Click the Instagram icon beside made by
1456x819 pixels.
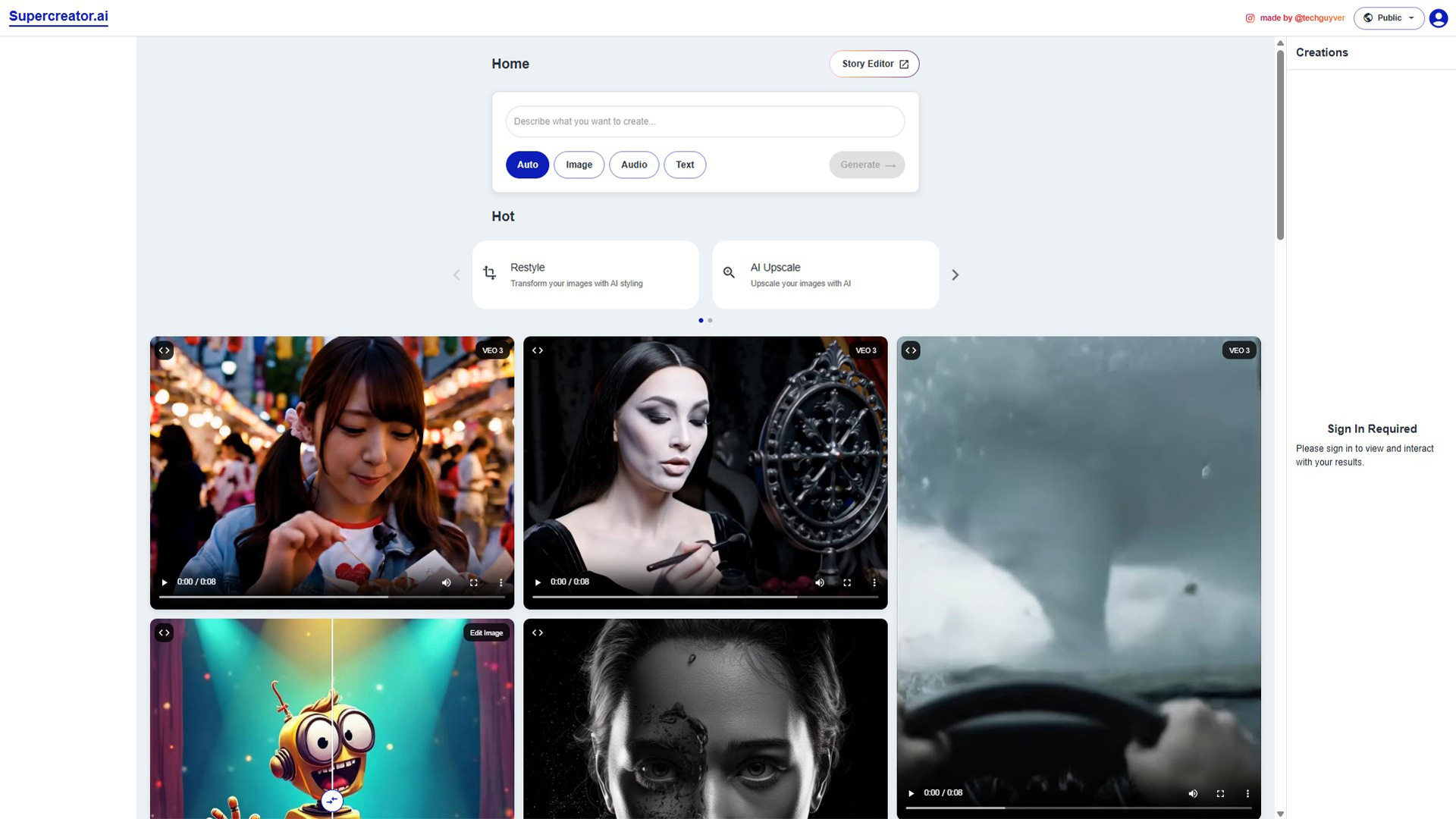pos(1250,18)
